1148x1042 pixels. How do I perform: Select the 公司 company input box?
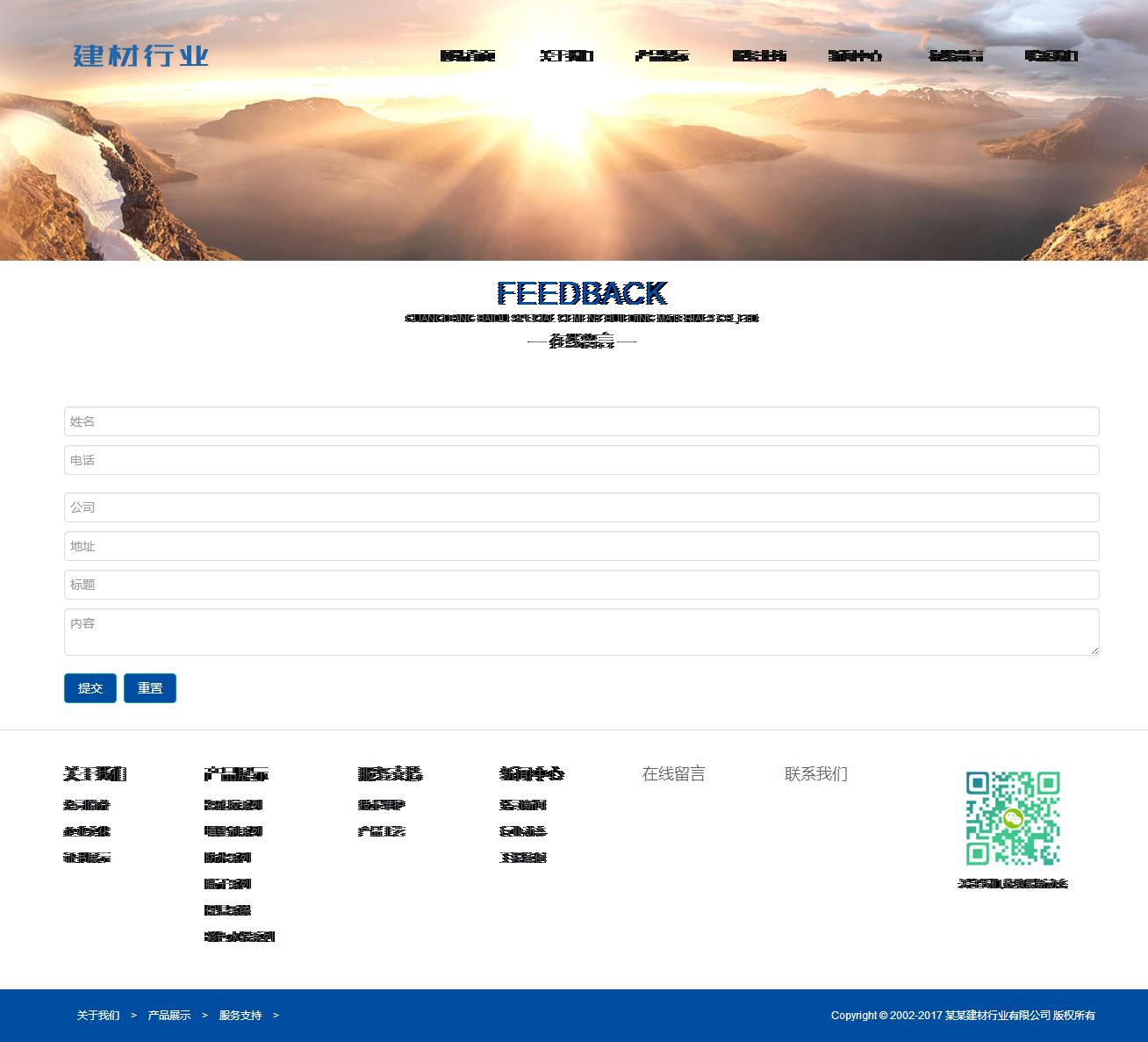pos(581,507)
